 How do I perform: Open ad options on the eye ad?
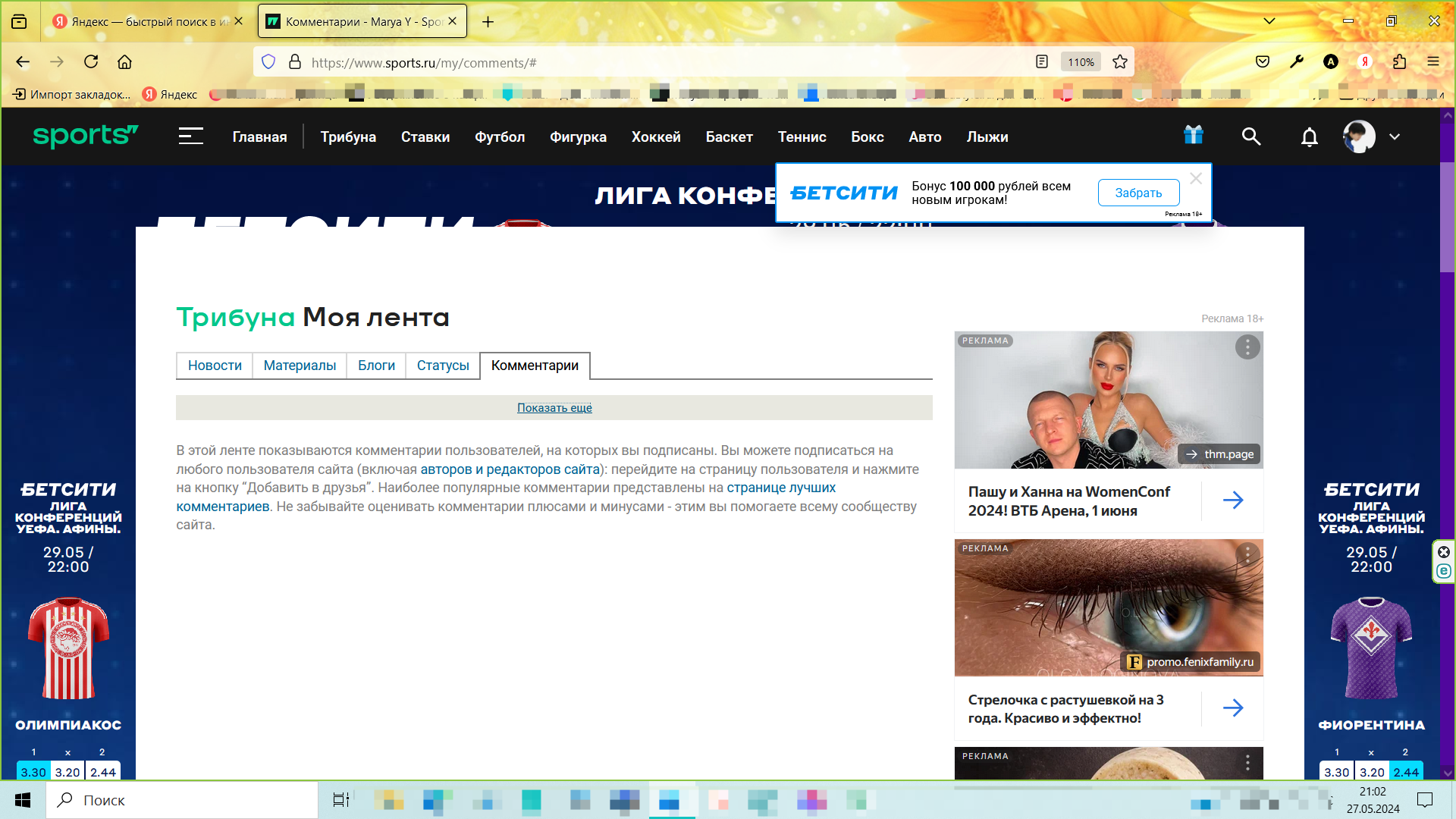click(1247, 555)
